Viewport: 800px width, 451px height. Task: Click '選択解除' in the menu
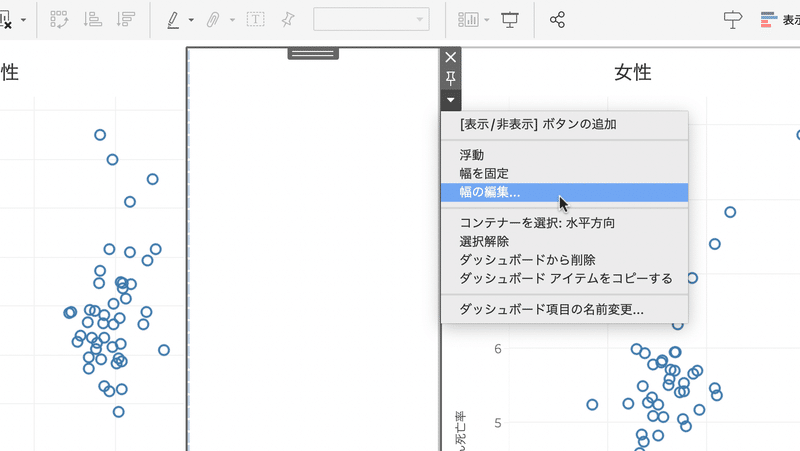point(564,241)
